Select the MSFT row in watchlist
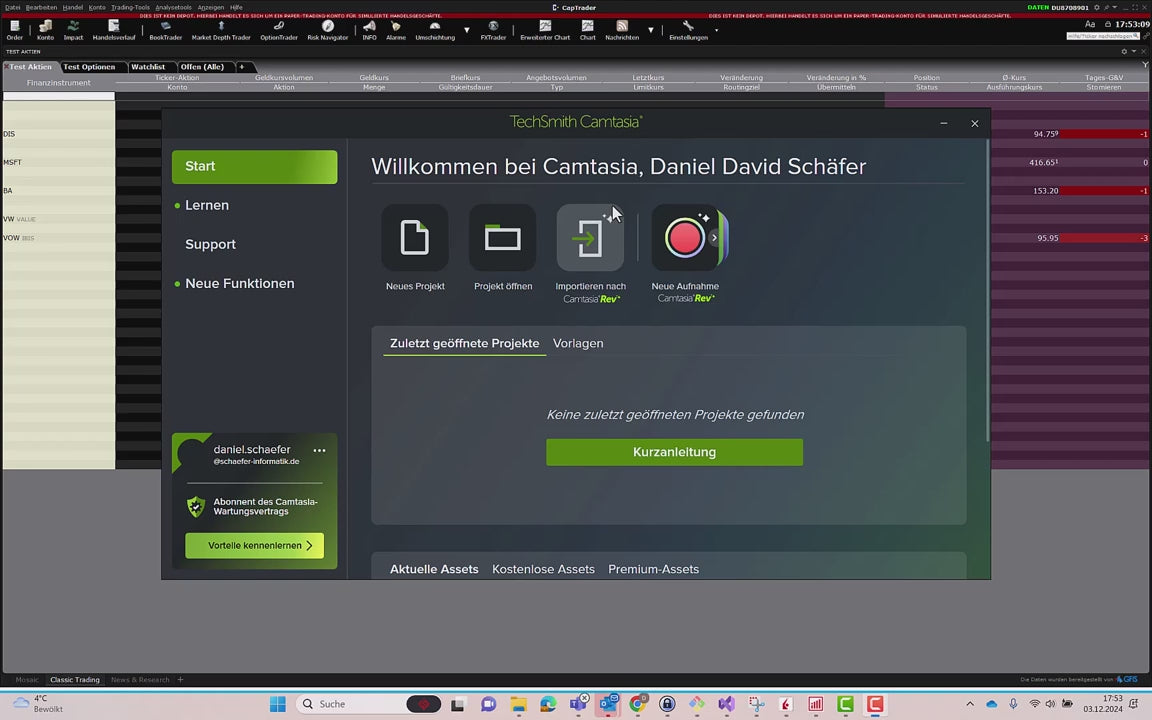The width and height of the screenshot is (1152, 720). click(x=59, y=162)
